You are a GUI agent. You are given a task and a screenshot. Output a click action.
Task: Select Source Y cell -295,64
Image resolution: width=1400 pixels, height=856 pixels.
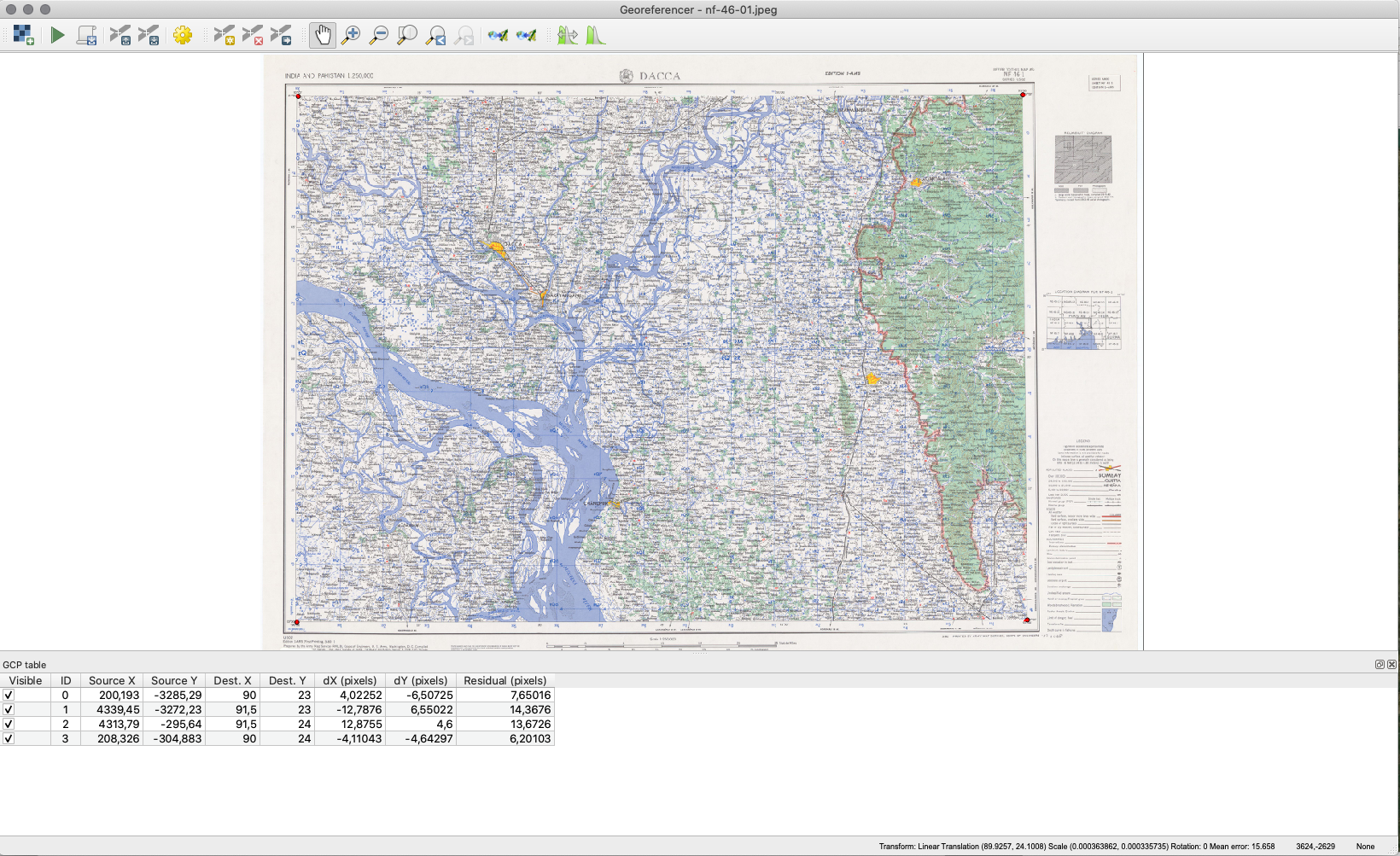(x=174, y=724)
